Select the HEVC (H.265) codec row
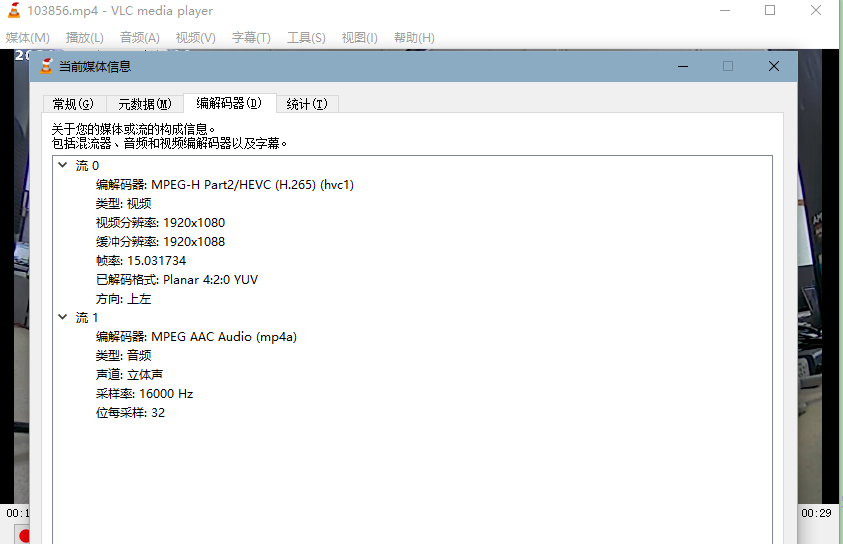The height and width of the screenshot is (544, 843). tap(225, 184)
